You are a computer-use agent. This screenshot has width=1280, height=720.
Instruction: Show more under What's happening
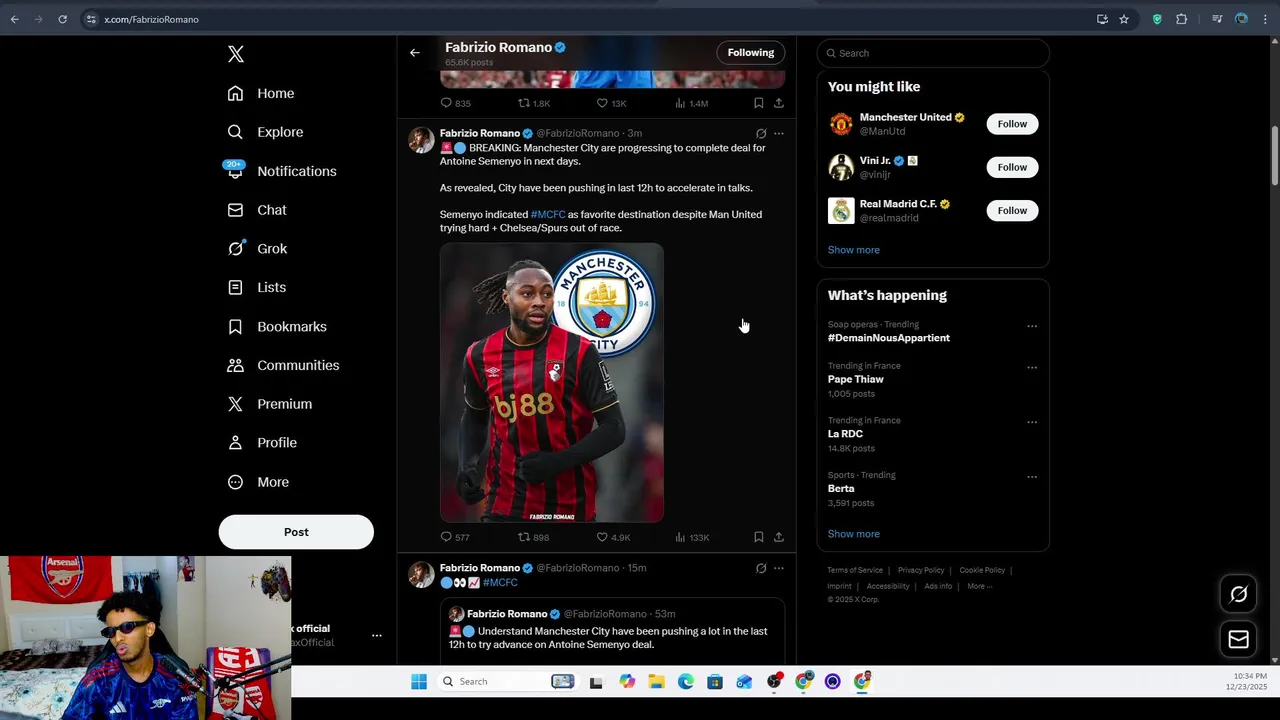click(854, 534)
